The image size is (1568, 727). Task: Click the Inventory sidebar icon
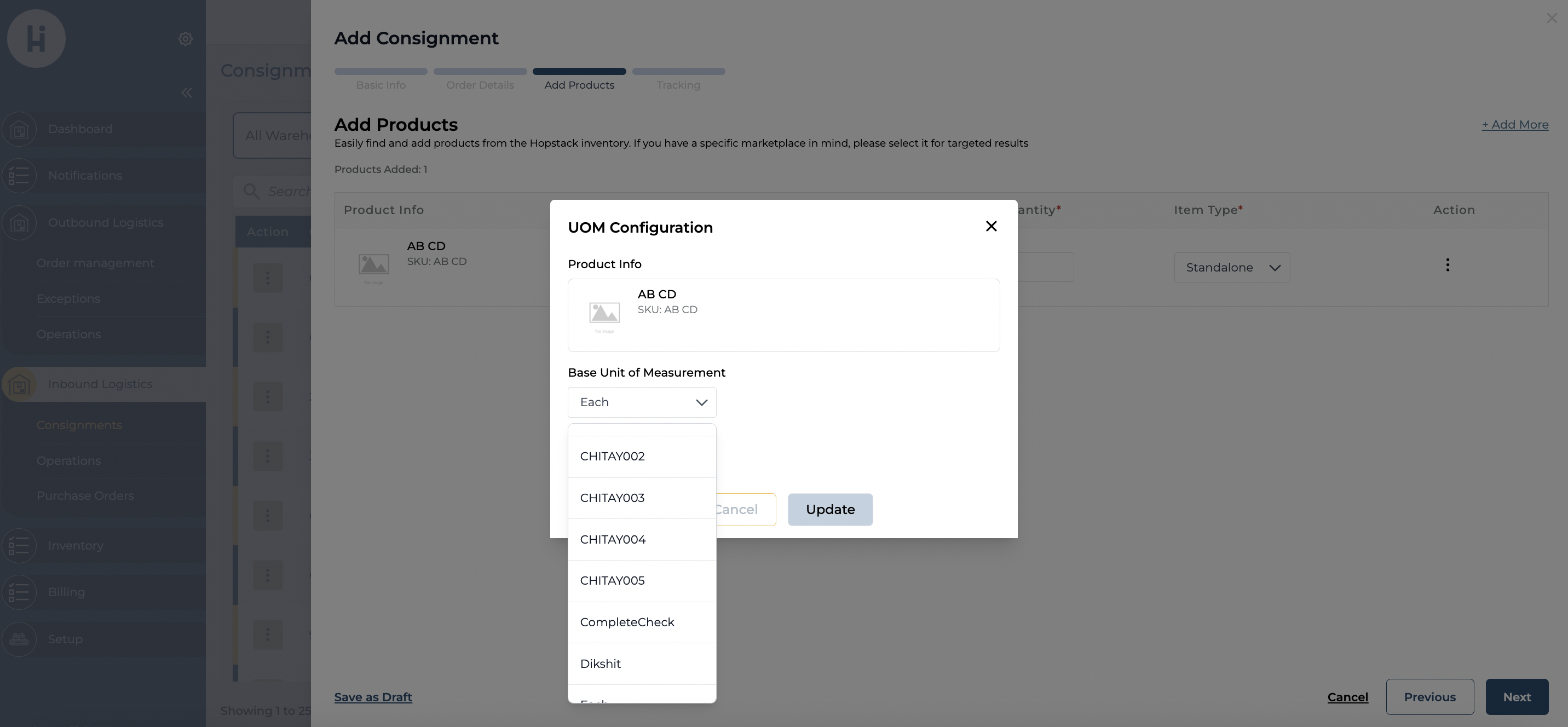tap(20, 546)
